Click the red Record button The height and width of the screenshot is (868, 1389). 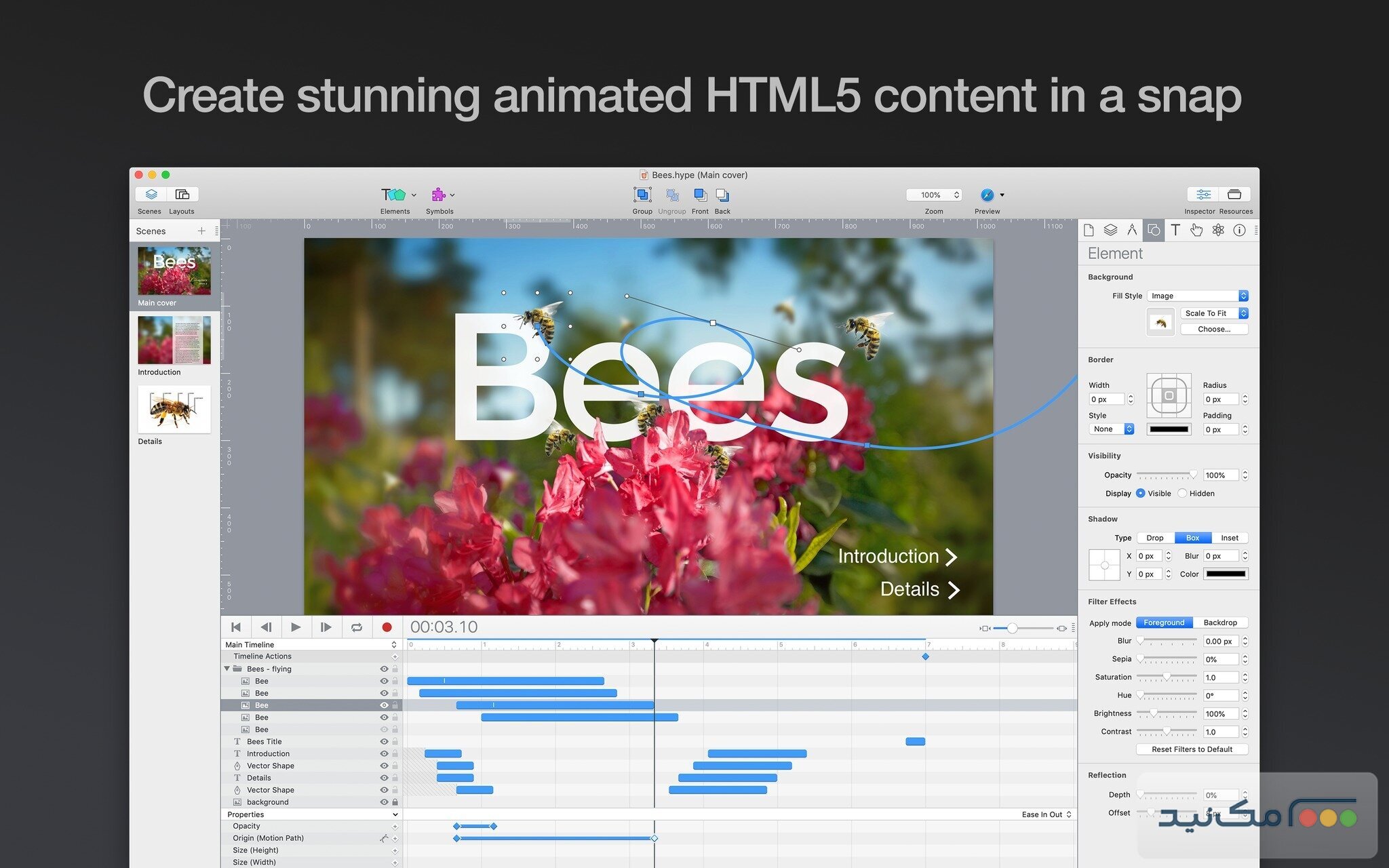coord(387,627)
